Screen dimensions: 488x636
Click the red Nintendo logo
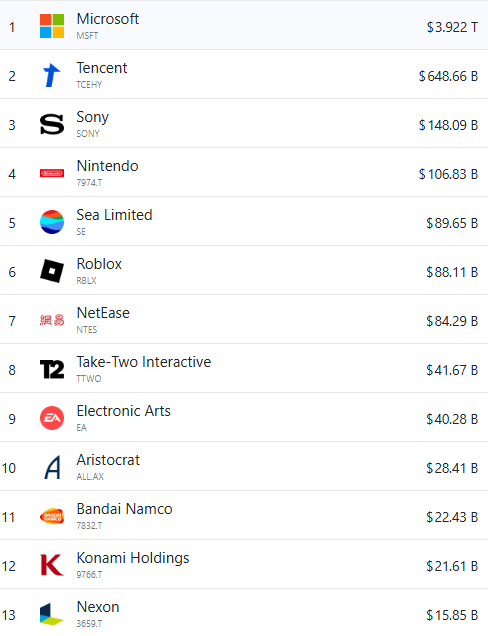coord(52,173)
